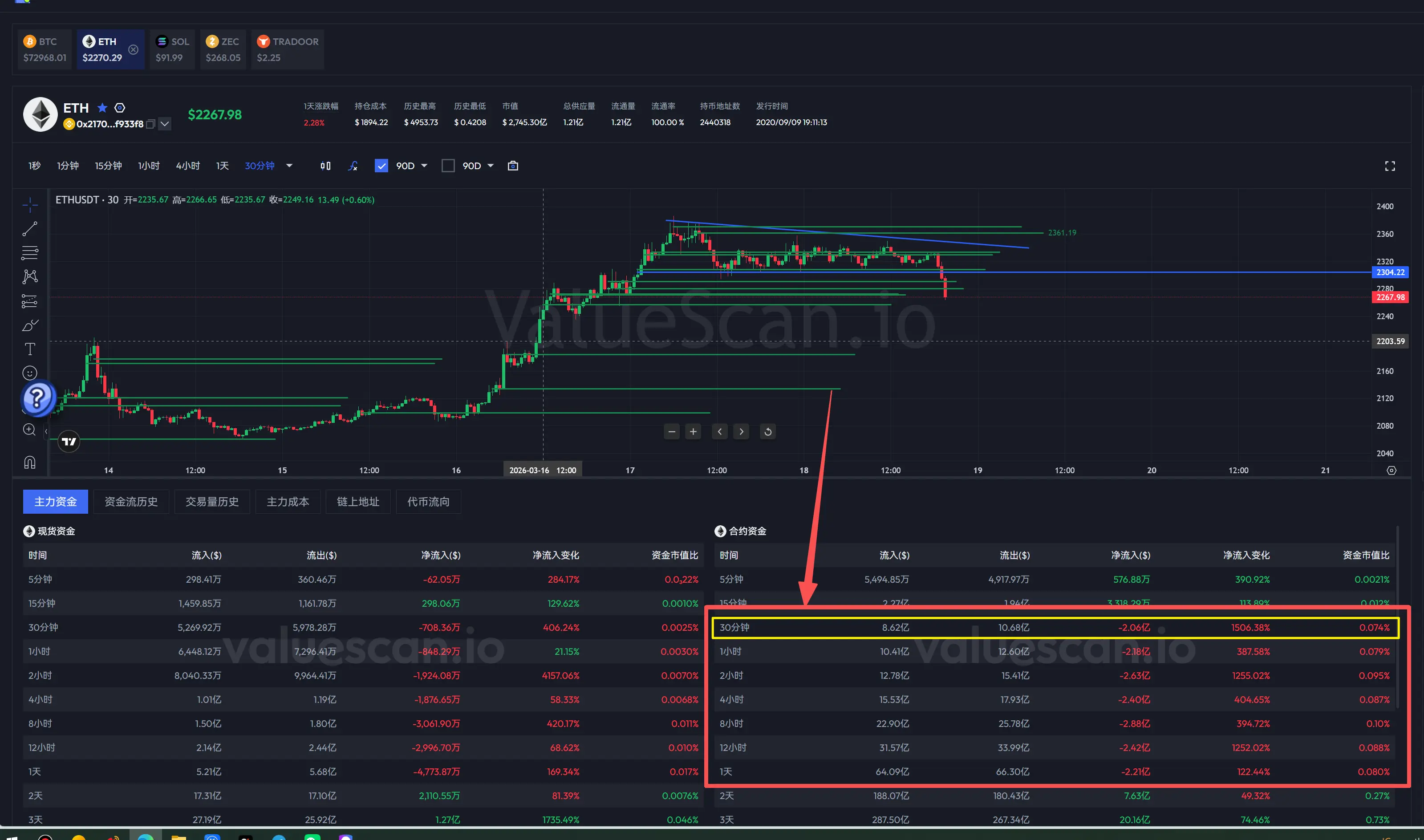Screen dimensions: 1424x840
Task: Open the indicators function icon
Action: (x=353, y=166)
